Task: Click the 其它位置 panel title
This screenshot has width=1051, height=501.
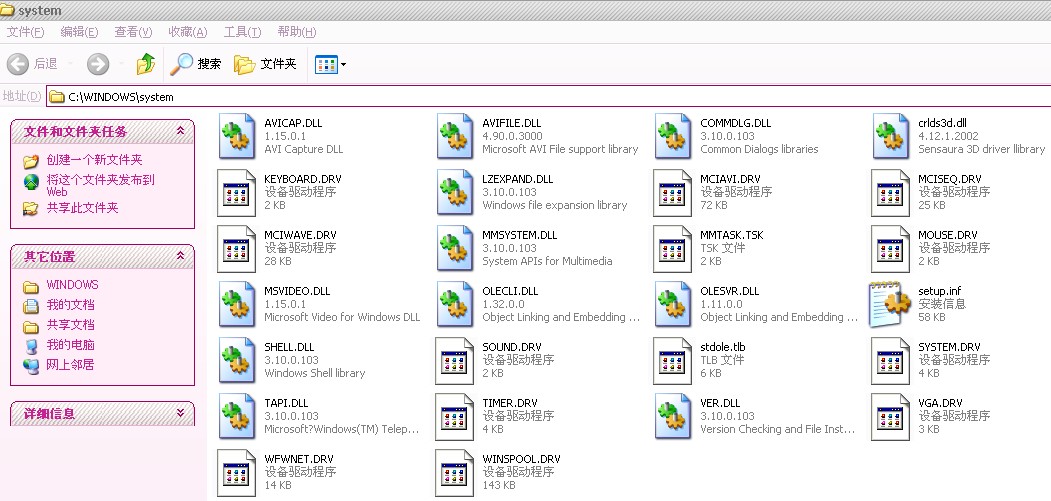Action: click(50, 257)
